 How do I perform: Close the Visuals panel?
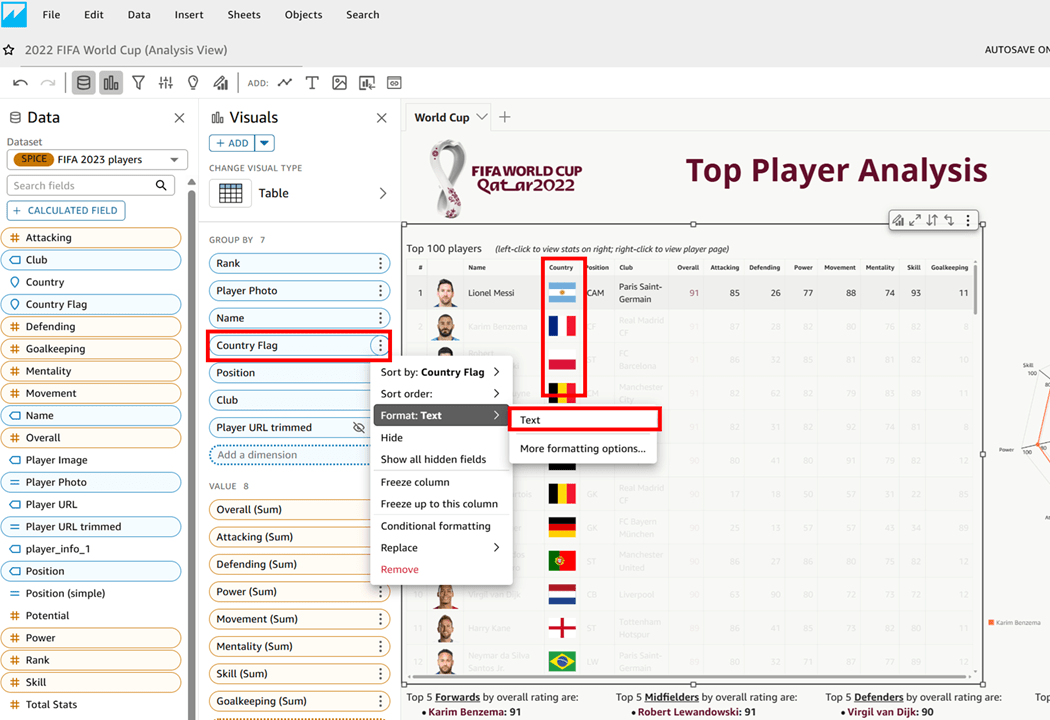382,118
